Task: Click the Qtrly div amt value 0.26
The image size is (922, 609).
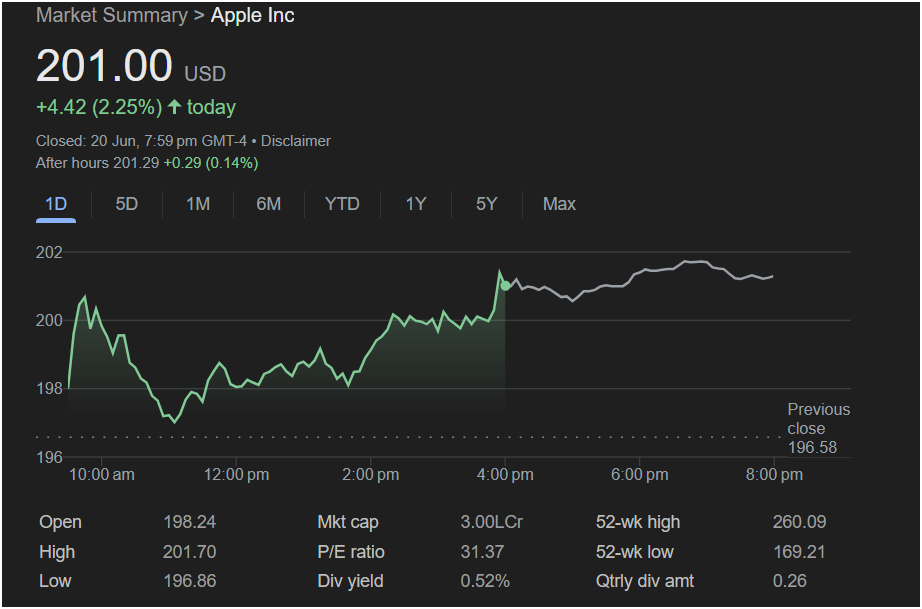Action: pos(789,581)
